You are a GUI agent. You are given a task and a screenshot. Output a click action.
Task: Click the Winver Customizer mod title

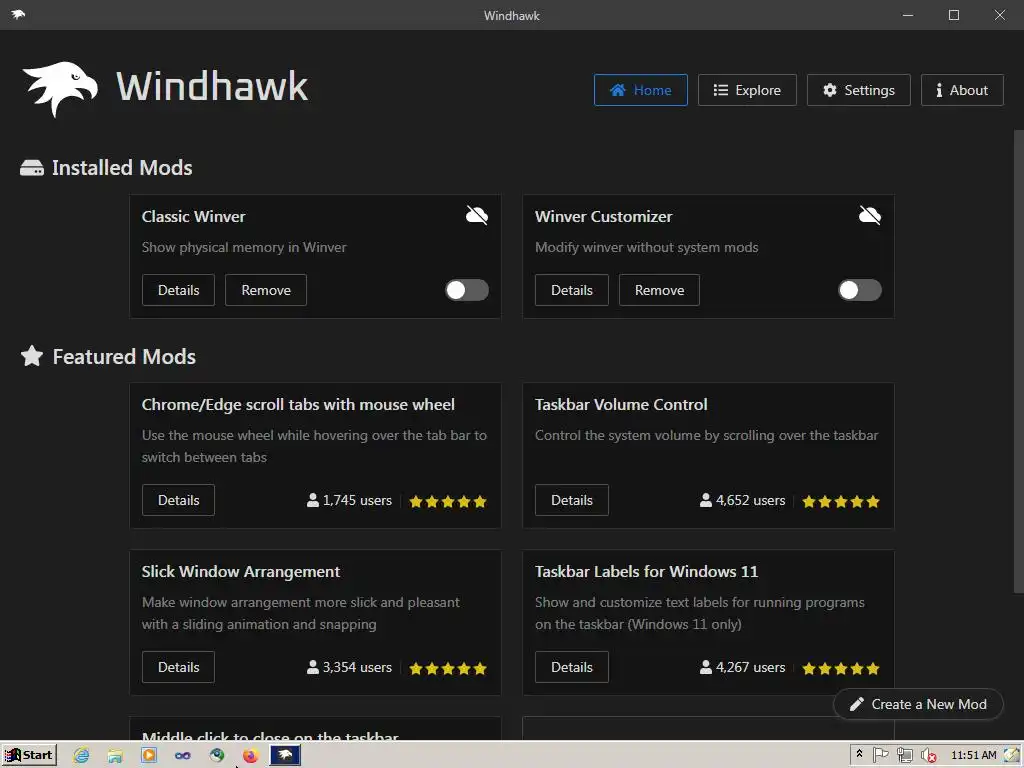click(603, 216)
